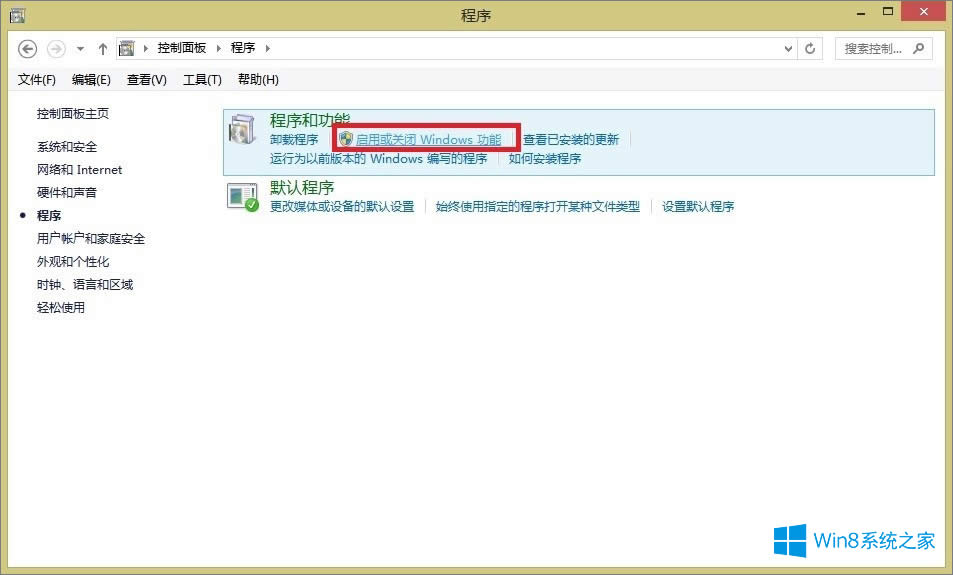This screenshot has height=575, width=953.
Task: Click the 程序和功能 icon
Action: [x=243, y=128]
